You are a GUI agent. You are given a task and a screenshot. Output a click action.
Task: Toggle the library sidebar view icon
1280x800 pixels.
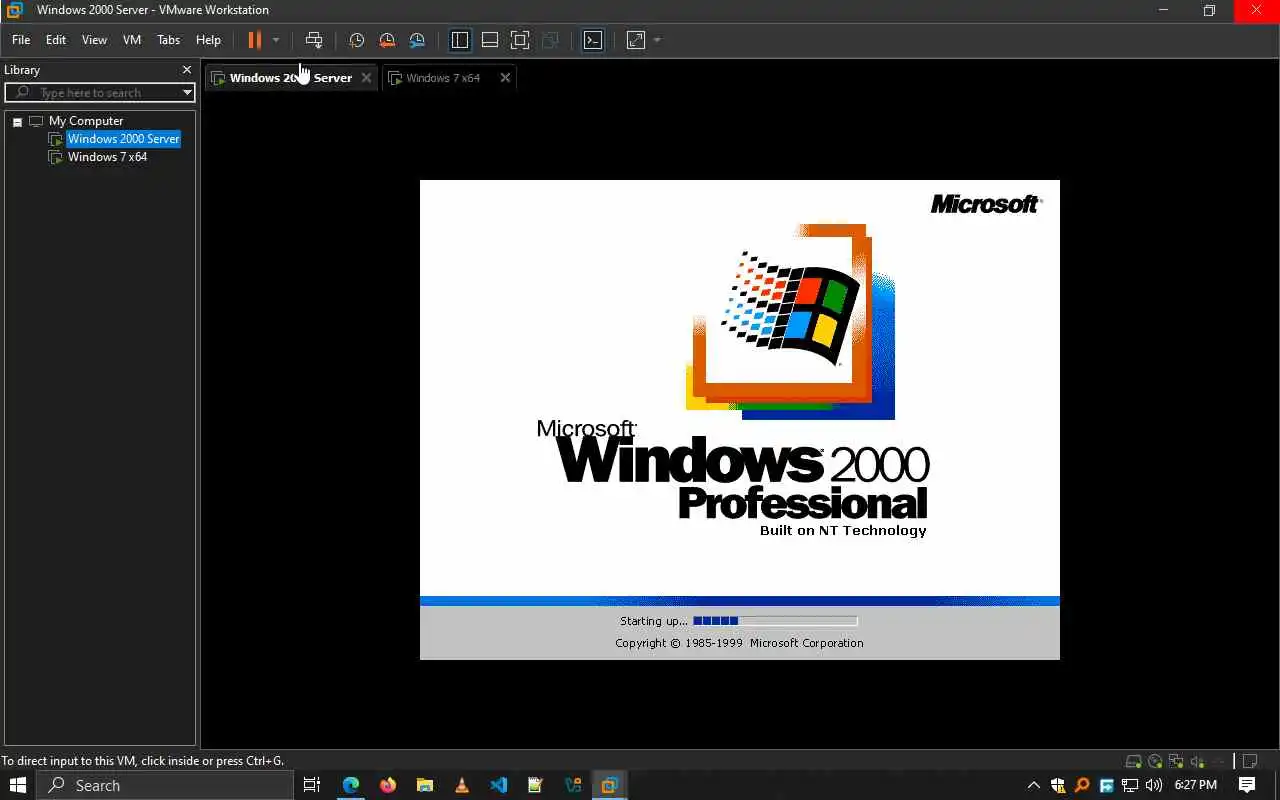(x=460, y=40)
